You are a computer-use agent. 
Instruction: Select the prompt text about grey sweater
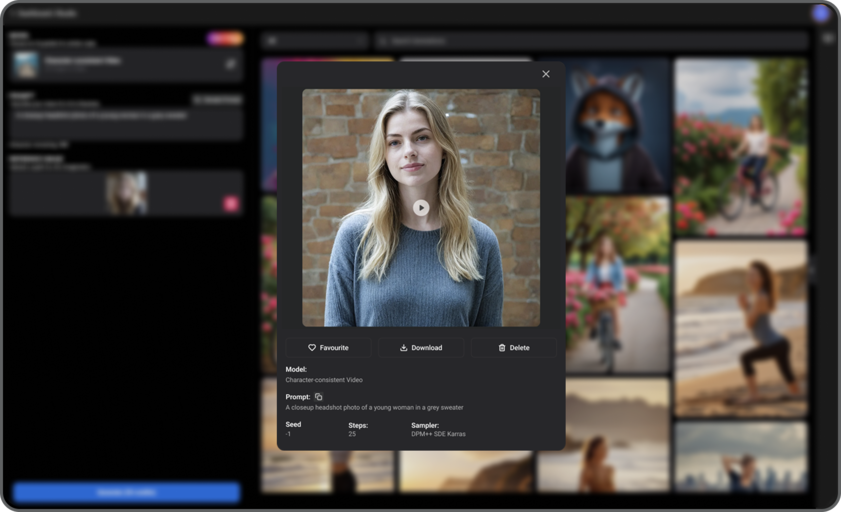click(374, 407)
